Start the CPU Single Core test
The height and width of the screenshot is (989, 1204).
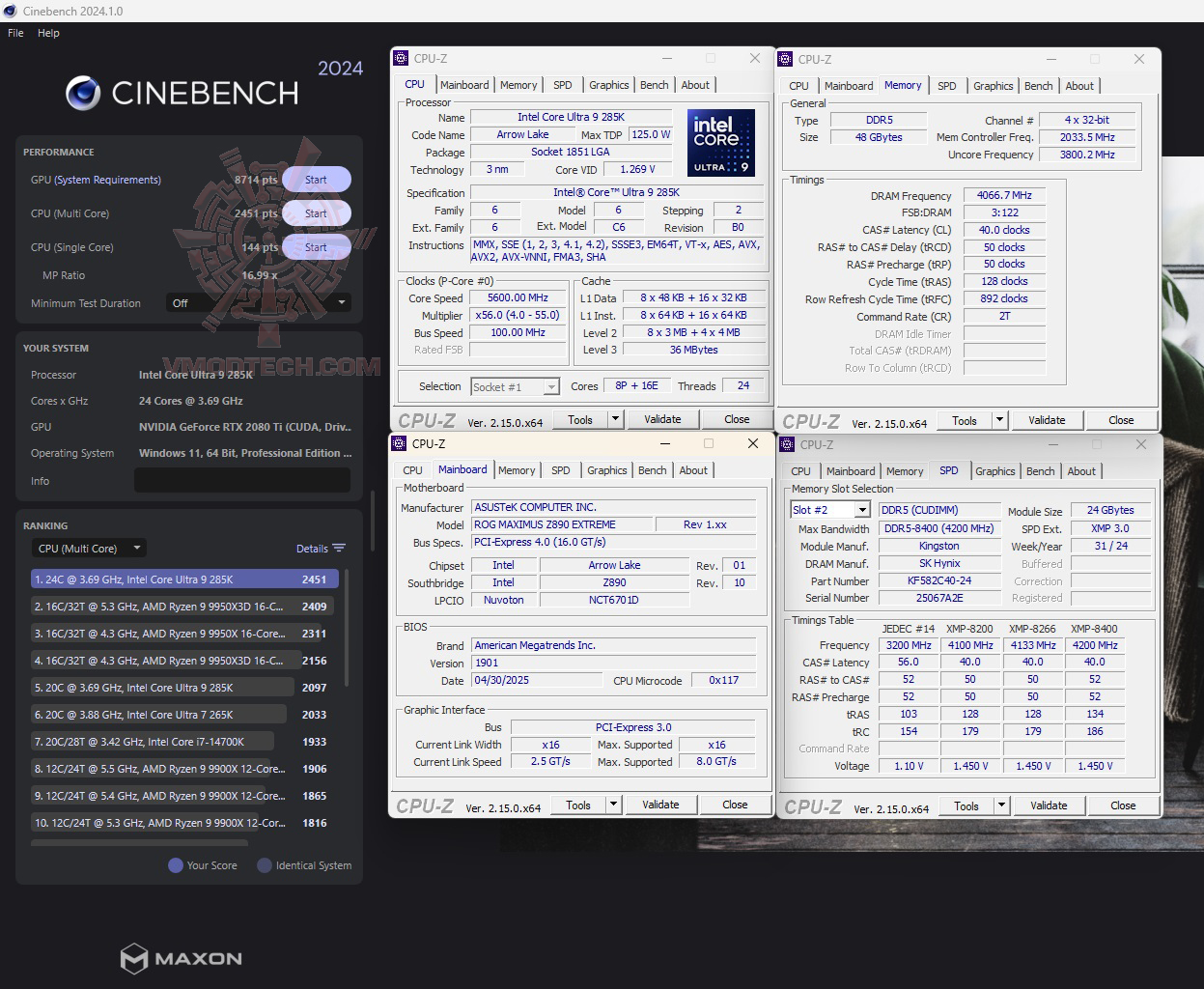click(x=316, y=247)
